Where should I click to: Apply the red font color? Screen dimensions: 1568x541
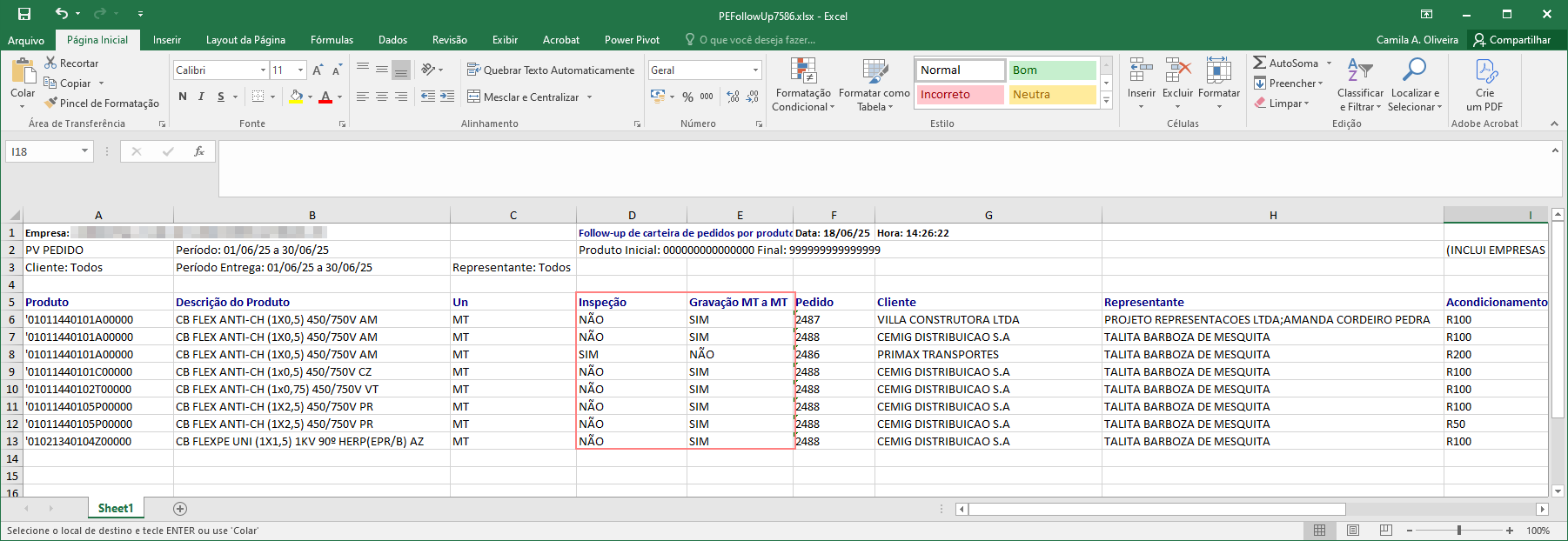tap(325, 97)
